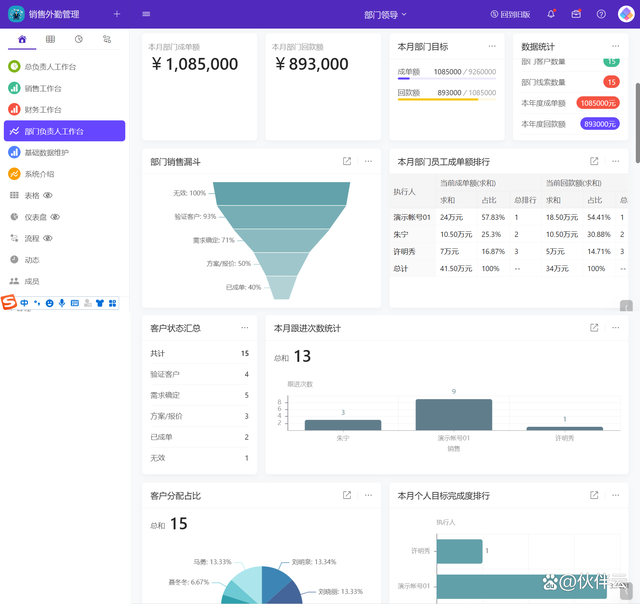This screenshot has height=604, width=640.
Task: Expand the 部门领导 dropdown in header
Action: 385,15
